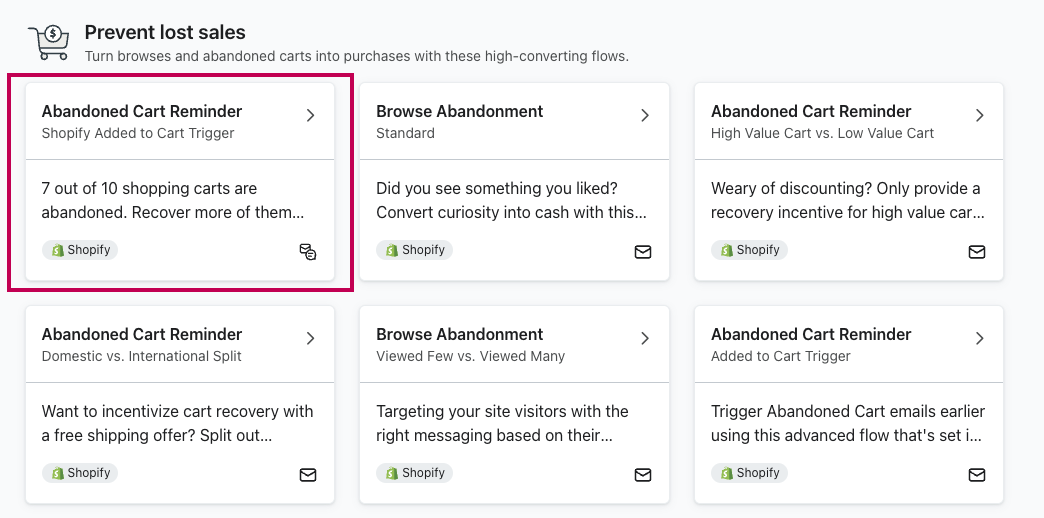This screenshot has width=1044, height=518.
Task: Click the 'Weary of discounting?' description
Action: point(848,200)
